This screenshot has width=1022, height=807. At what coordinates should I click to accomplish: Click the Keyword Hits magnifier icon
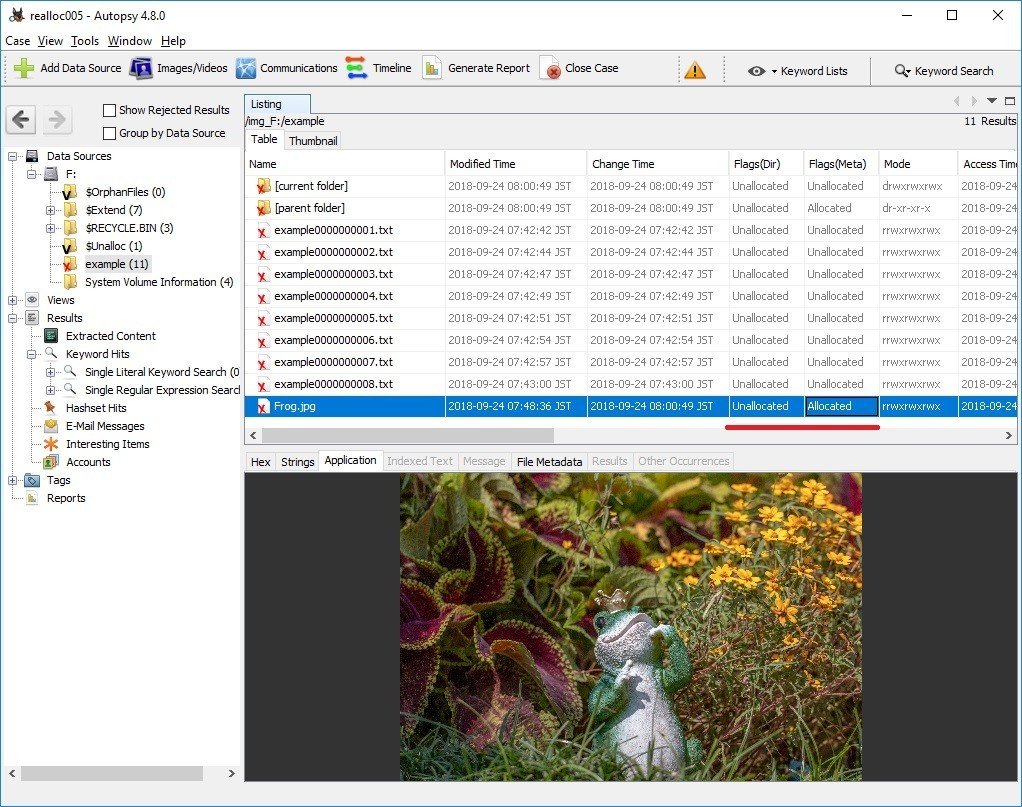pyautogui.click(x=51, y=353)
